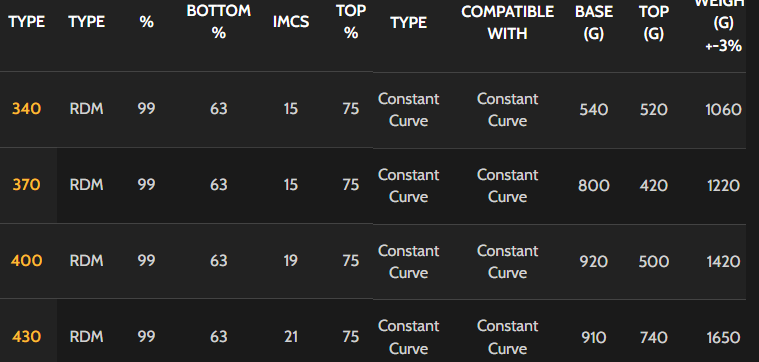Select the 1650 weight cell
This screenshot has height=362, width=759.
723,337
